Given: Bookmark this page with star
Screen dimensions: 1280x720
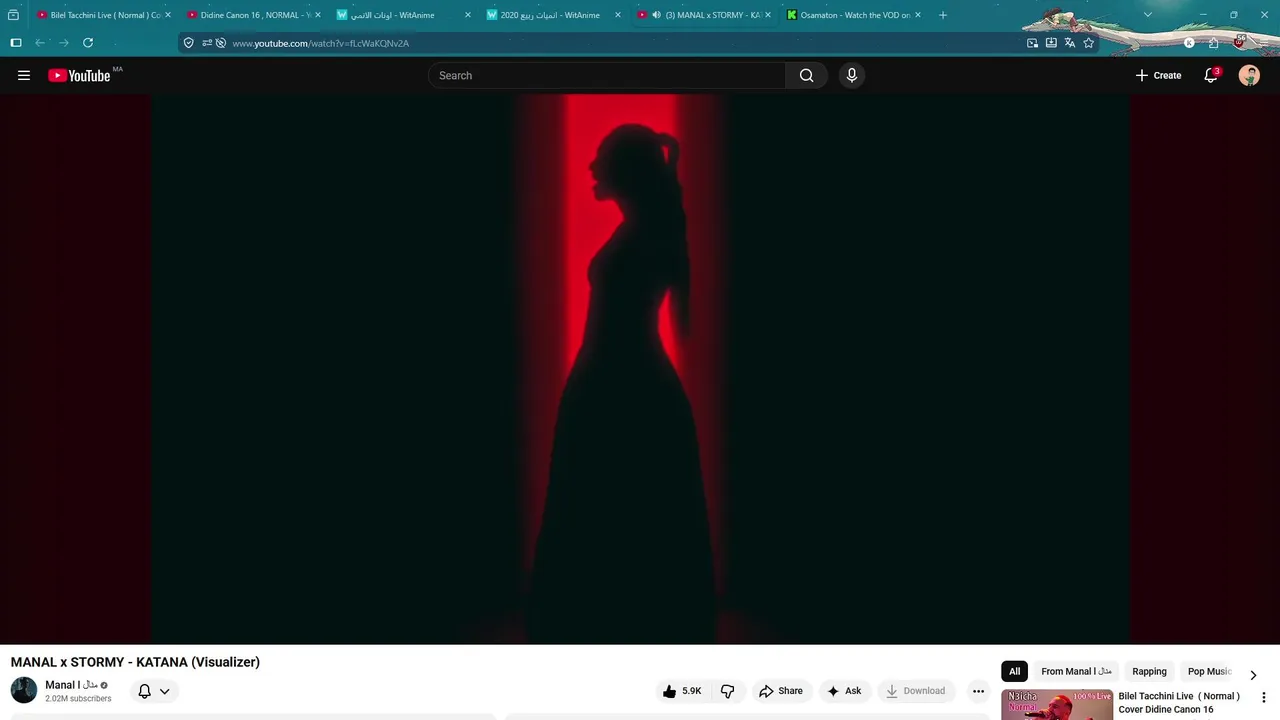Looking at the screenshot, I should click(1089, 43).
